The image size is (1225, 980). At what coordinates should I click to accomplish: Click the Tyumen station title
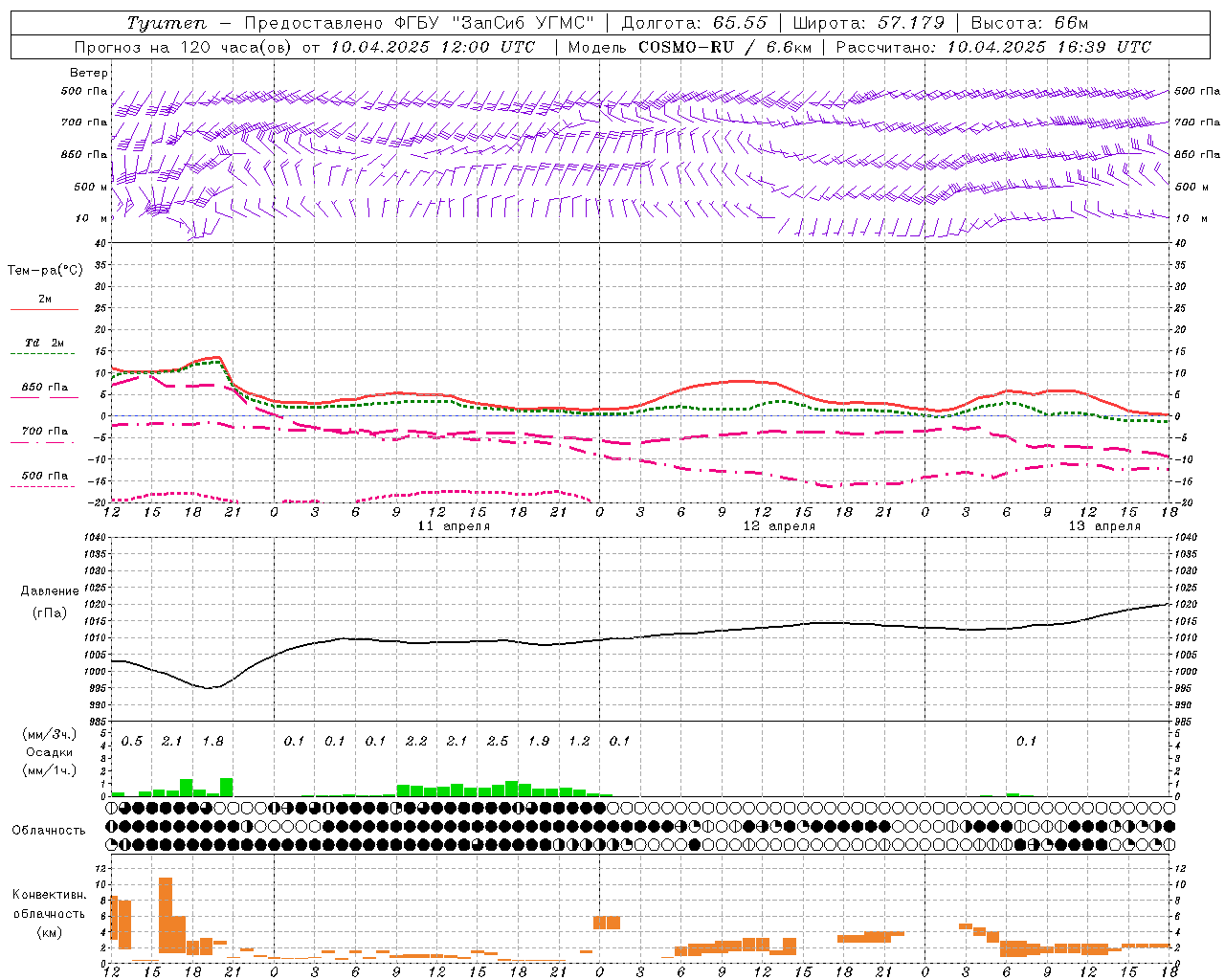167,23
